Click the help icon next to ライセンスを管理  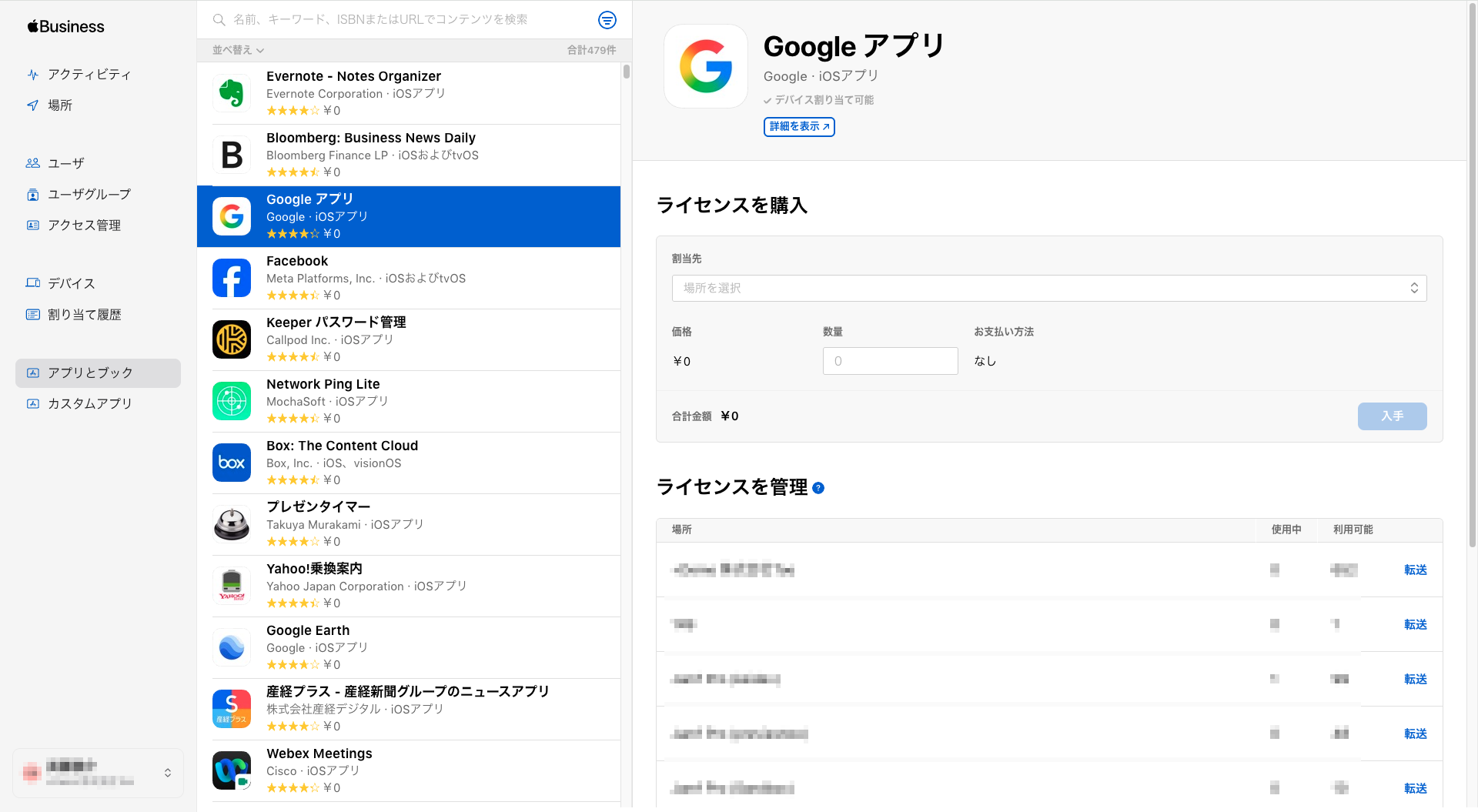click(818, 488)
